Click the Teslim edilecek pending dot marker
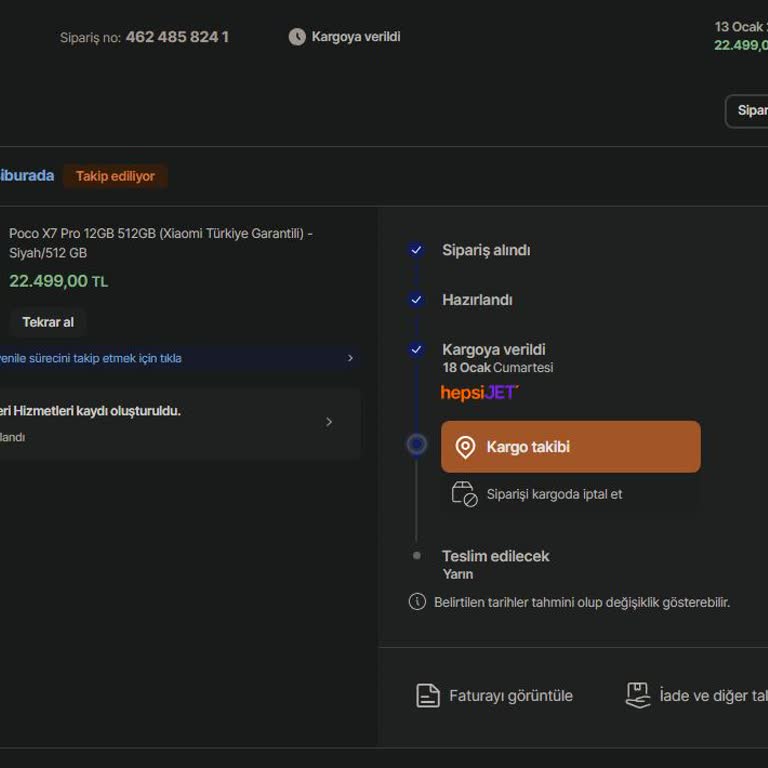Image resolution: width=768 pixels, height=768 pixels. coord(417,555)
